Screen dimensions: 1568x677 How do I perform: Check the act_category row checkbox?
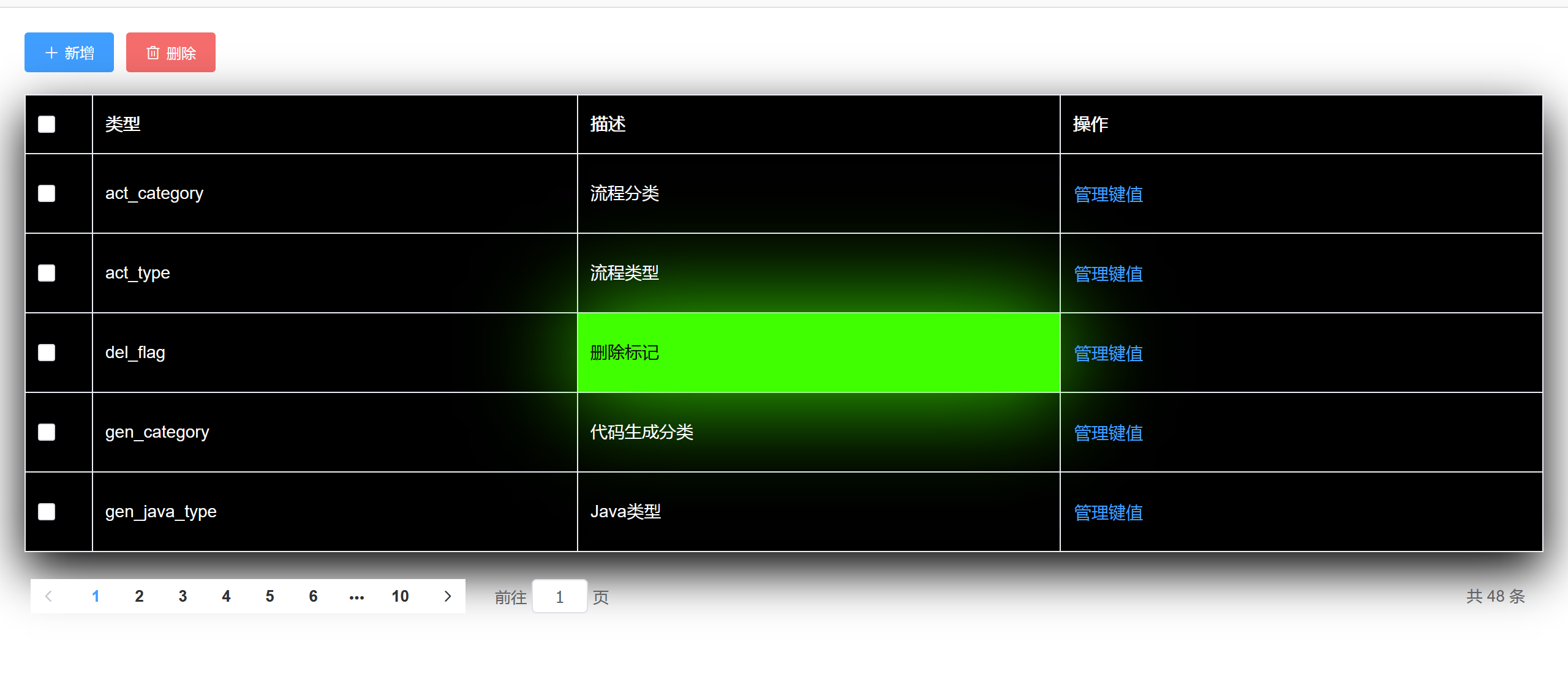point(47,193)
